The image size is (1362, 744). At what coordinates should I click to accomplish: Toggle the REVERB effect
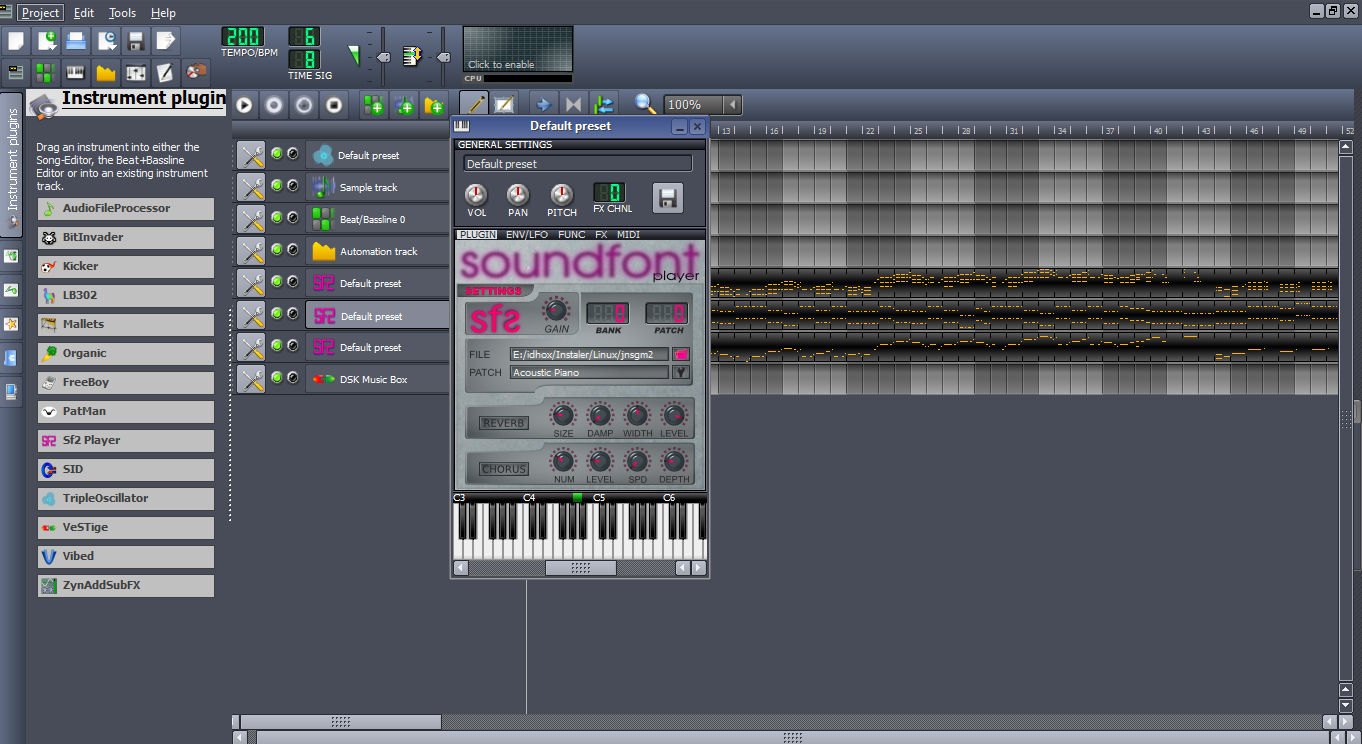point(503,423)
